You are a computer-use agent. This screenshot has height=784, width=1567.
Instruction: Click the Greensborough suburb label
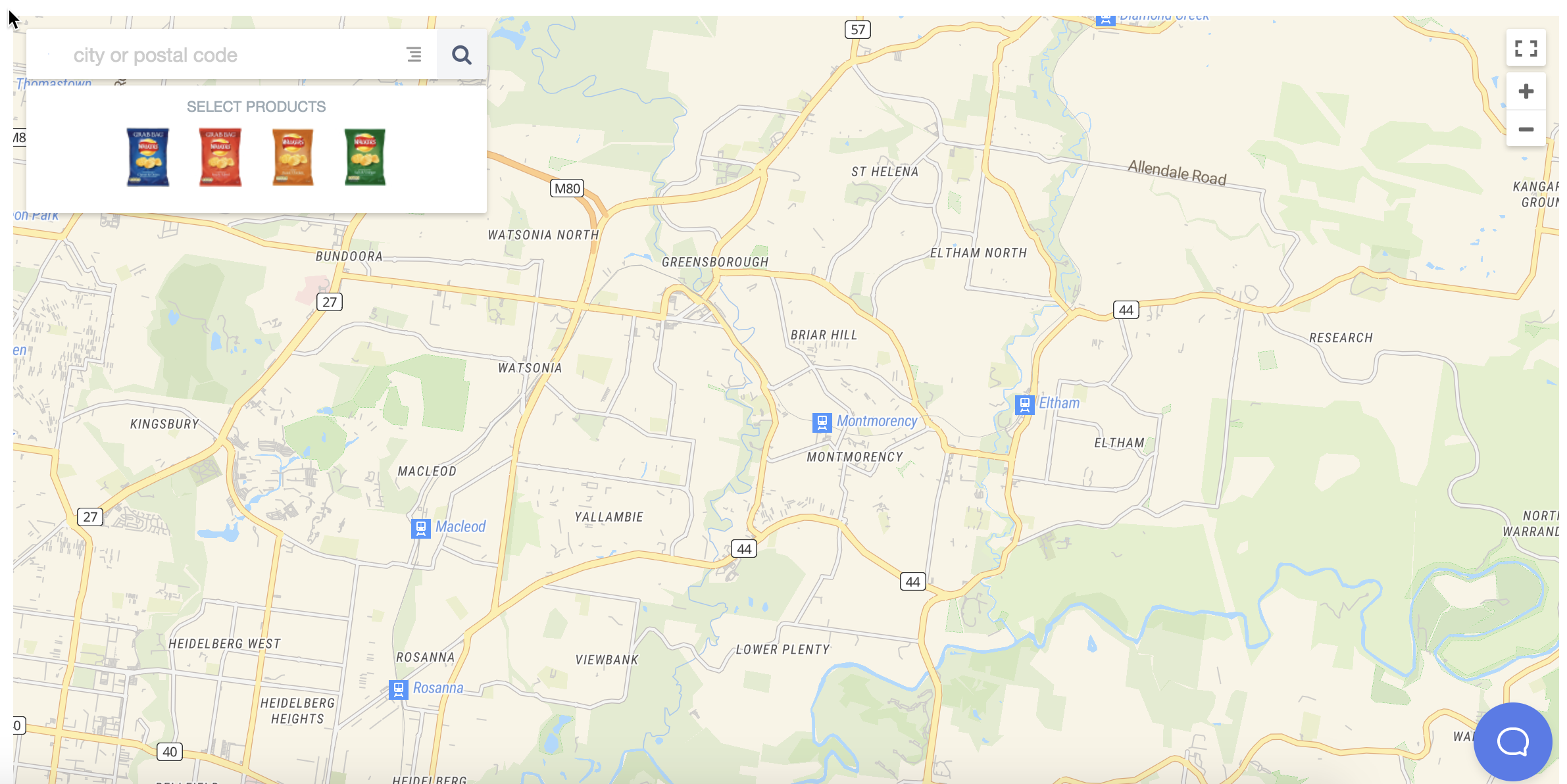(x=715, y=262)
